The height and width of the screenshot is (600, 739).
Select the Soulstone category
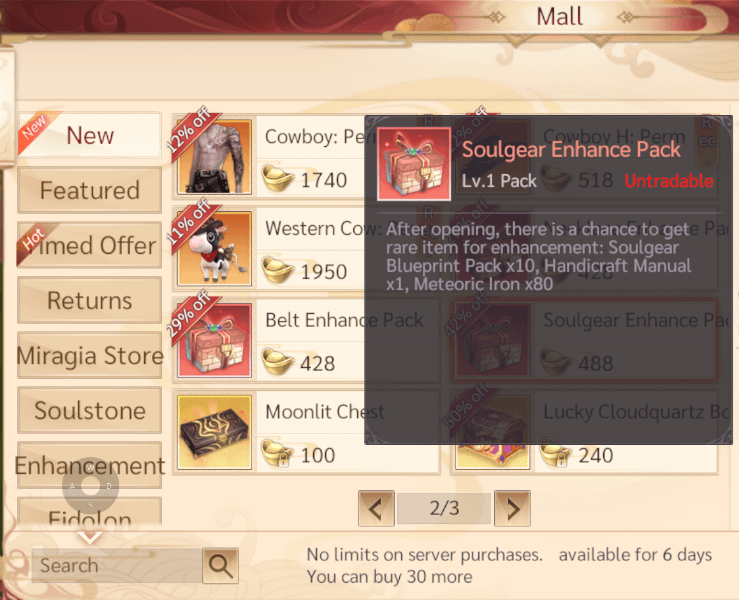coord(90,411)
